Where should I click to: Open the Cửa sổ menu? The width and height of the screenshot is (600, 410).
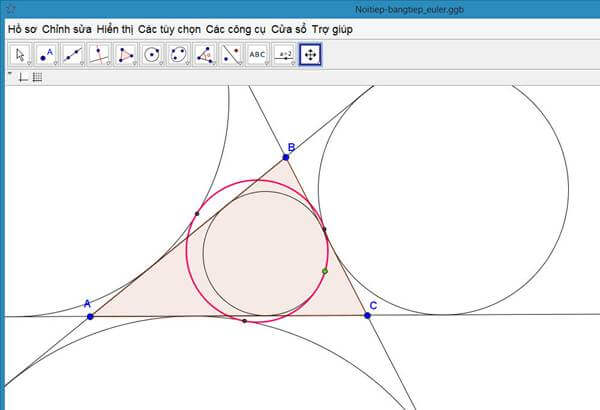click(289, 29)
